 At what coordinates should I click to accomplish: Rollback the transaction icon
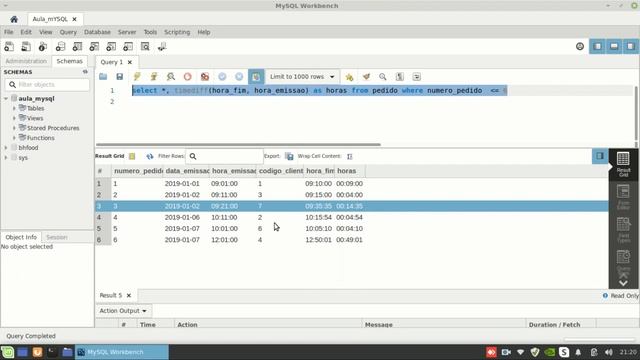pos(239,77)
